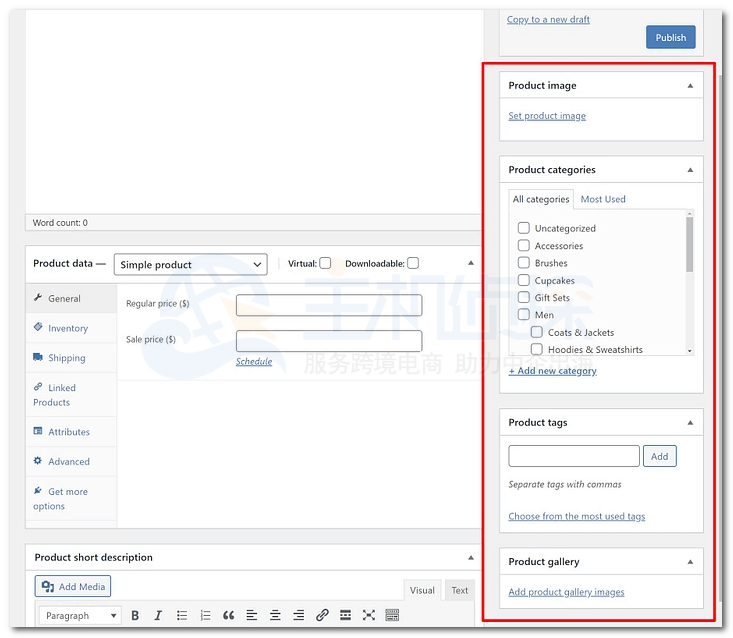Open the Simple product type dropdown
This screenshot has height=638, width=733.
tap(191, 264)
